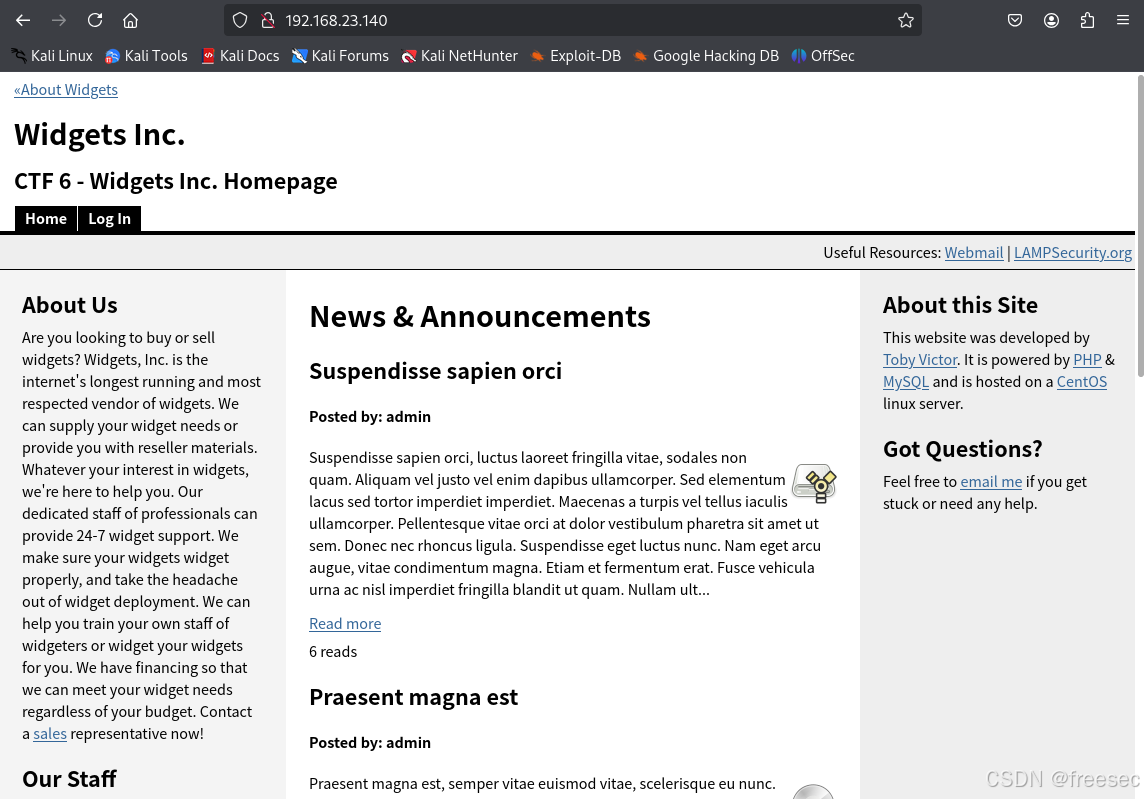Open the LAMPSecurity.org link
Screen dimensions: 1144x799
click(x=1072, y=252)
